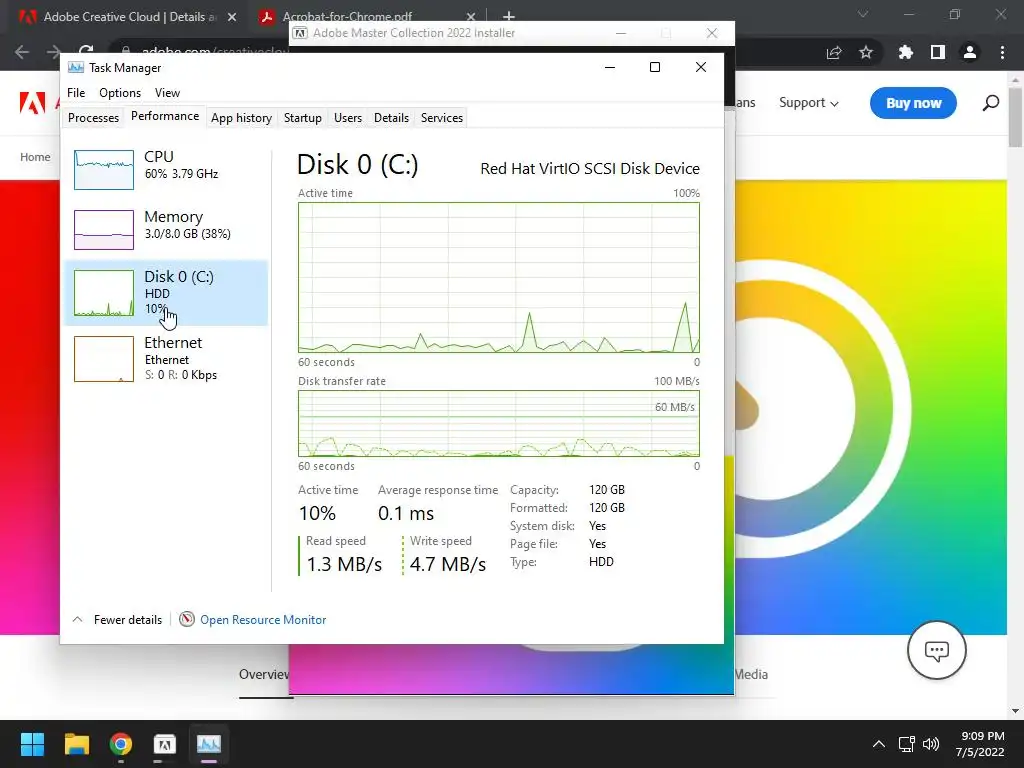Screen dimensions: 1024x768
Task: Open the Windows Start menu
Action: [32, 744]
